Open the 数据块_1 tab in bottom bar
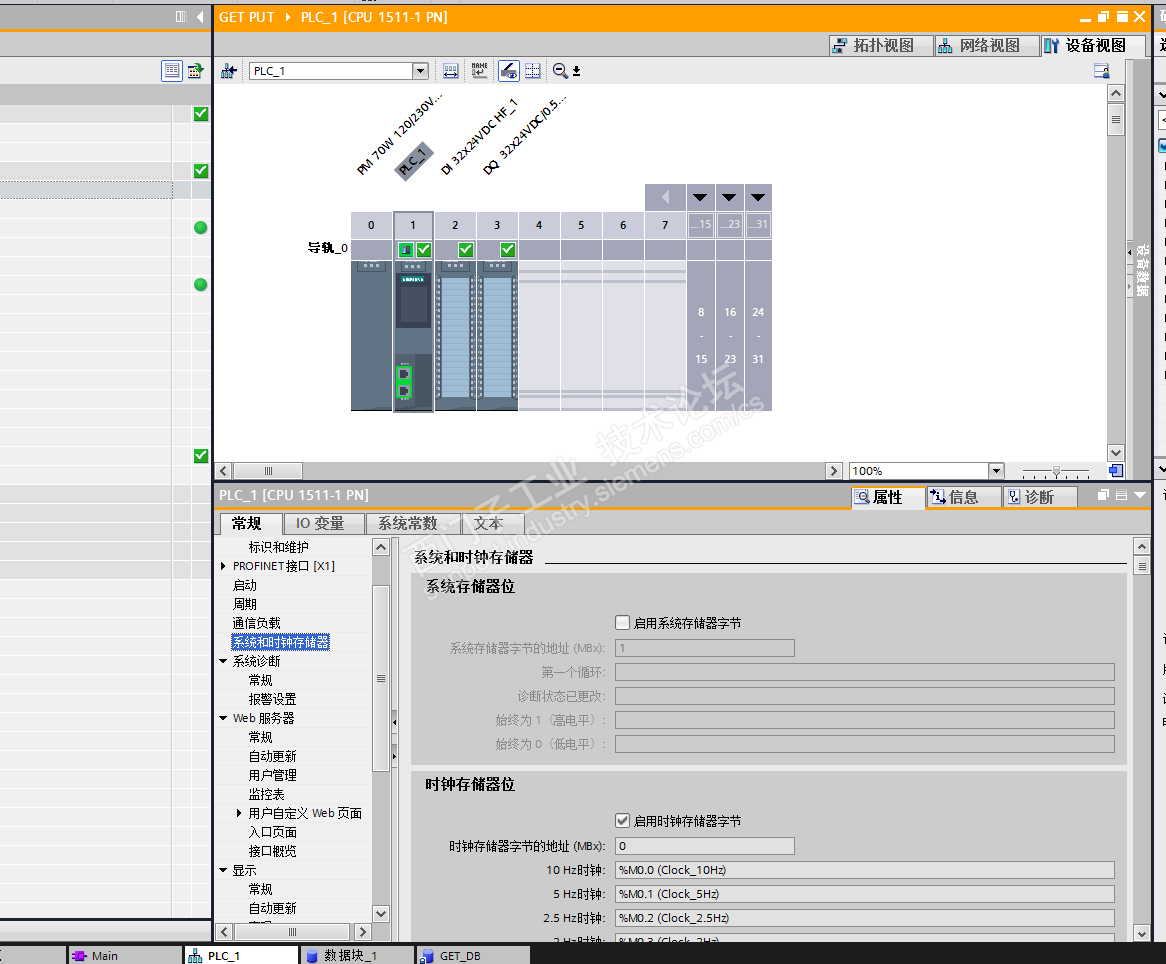This screenshot has height=964, width=1166. point(357,955)
